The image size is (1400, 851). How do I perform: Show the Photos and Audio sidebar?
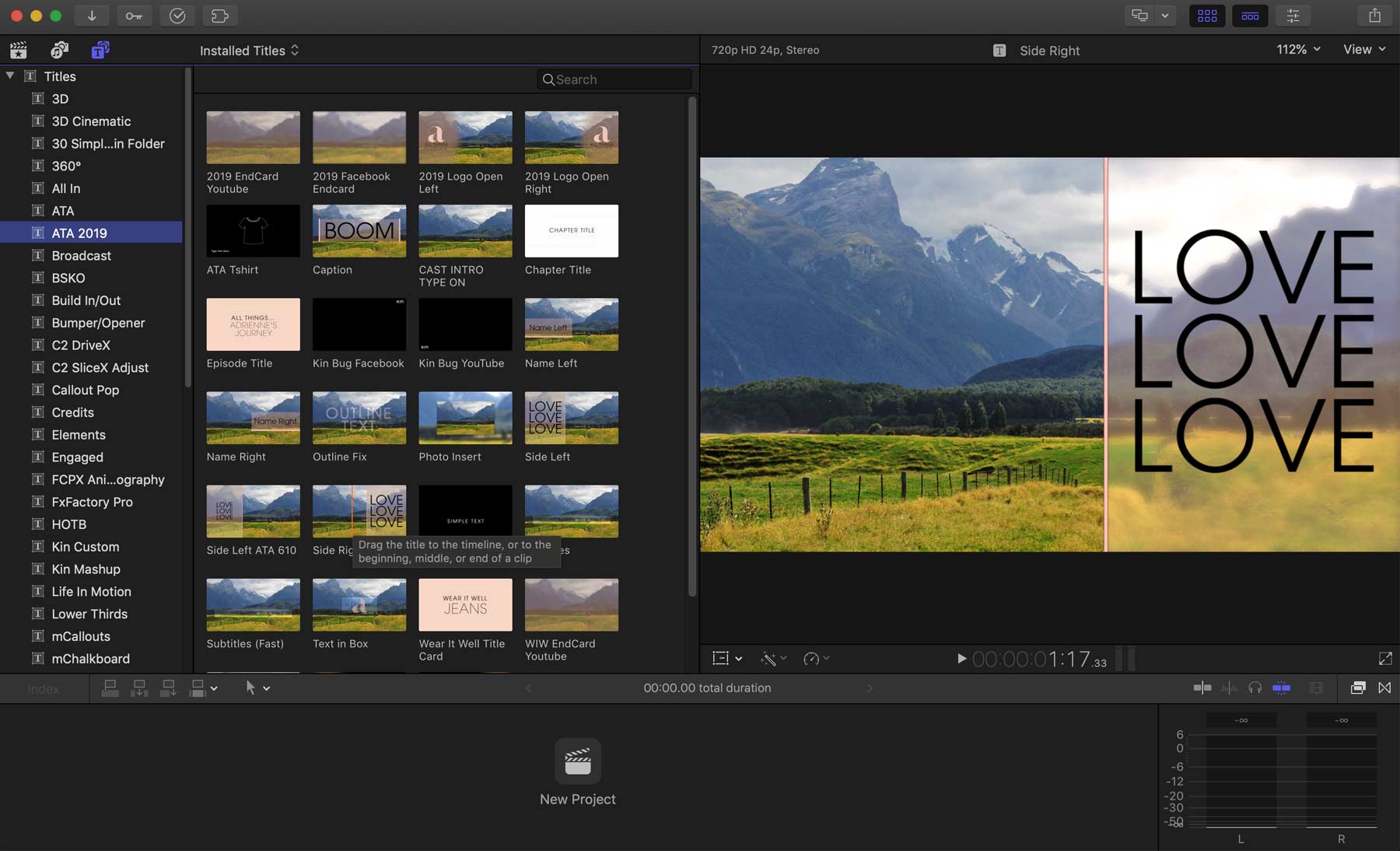click(x=59, y=51)
